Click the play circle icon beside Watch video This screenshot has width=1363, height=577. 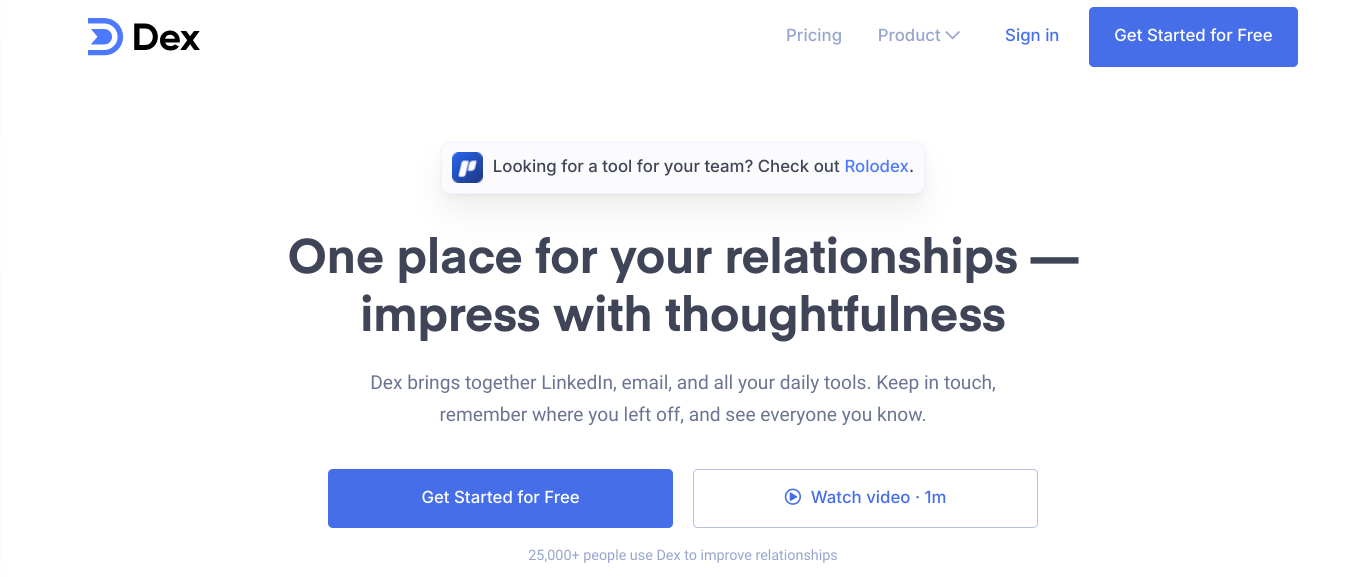[793, 497]
